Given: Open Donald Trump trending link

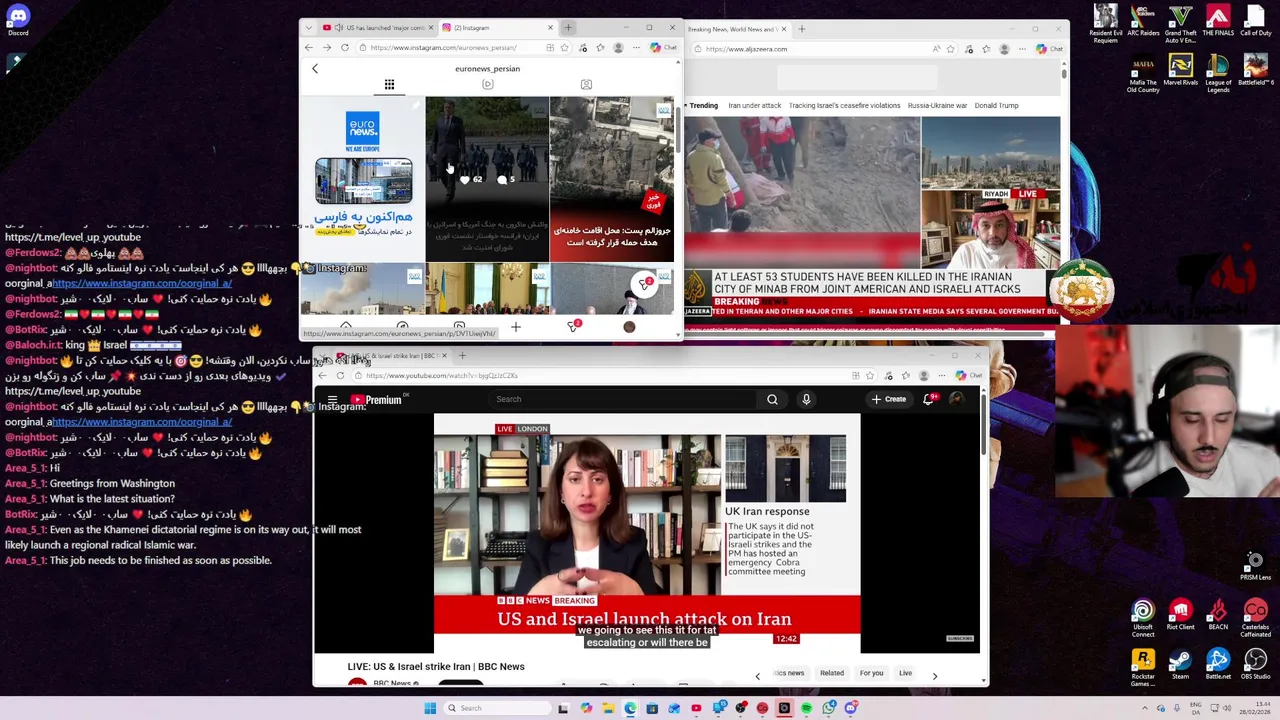Looking at the screenshot, I should point(996,105).
